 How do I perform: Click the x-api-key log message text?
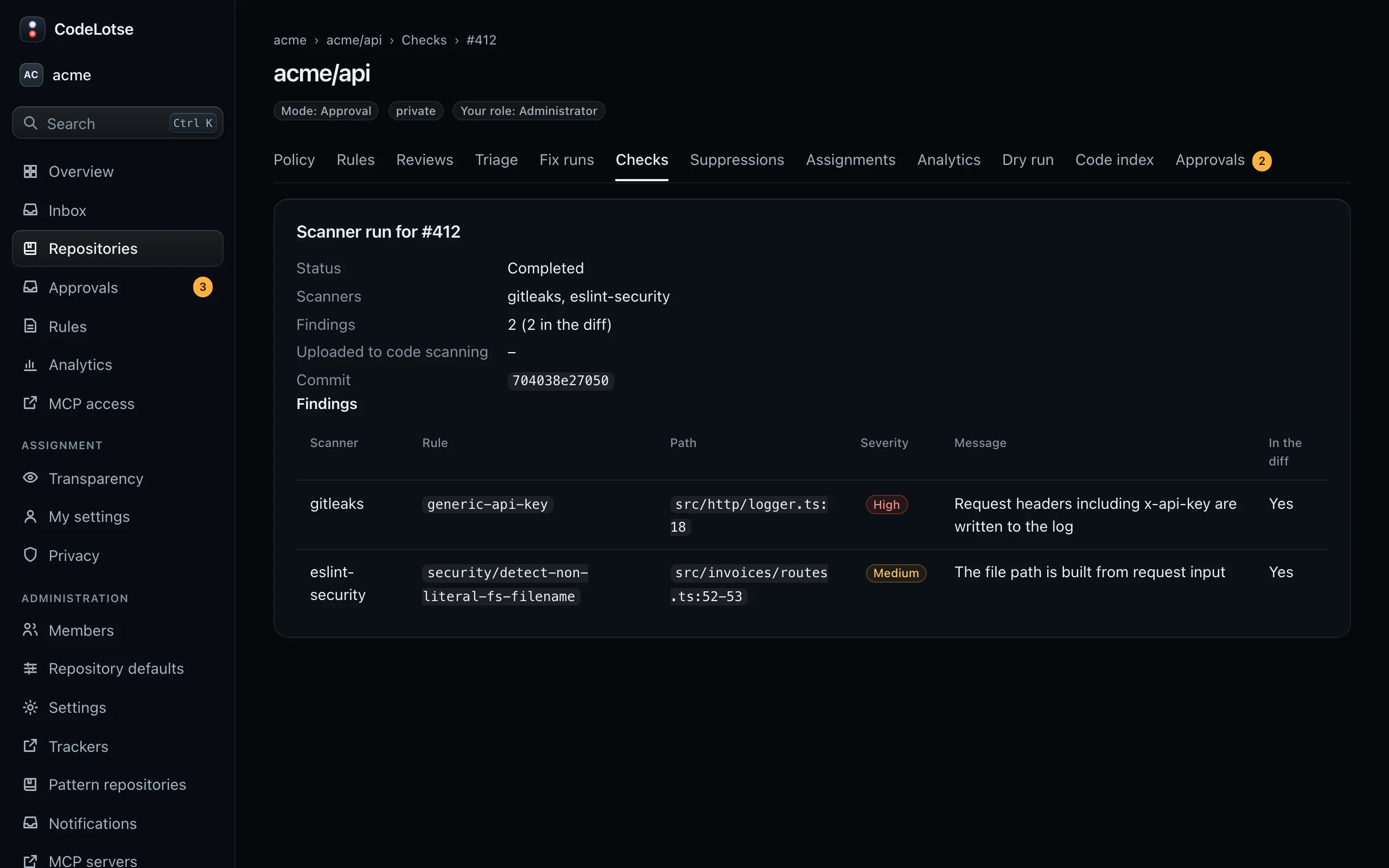tap(1095, 515)
